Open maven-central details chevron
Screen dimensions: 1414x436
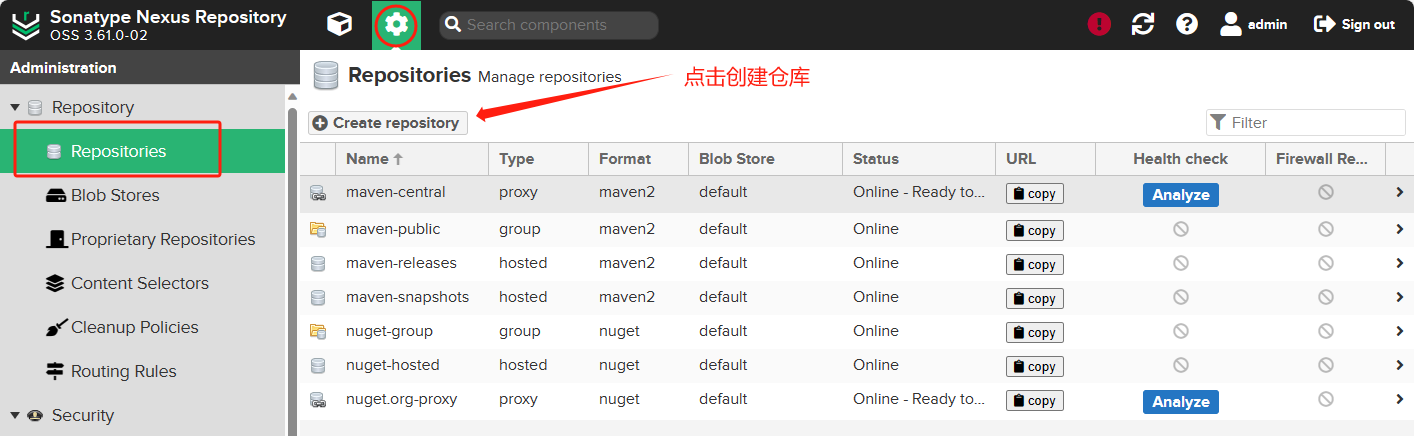pyautogui.click(x=1400, y=192)
